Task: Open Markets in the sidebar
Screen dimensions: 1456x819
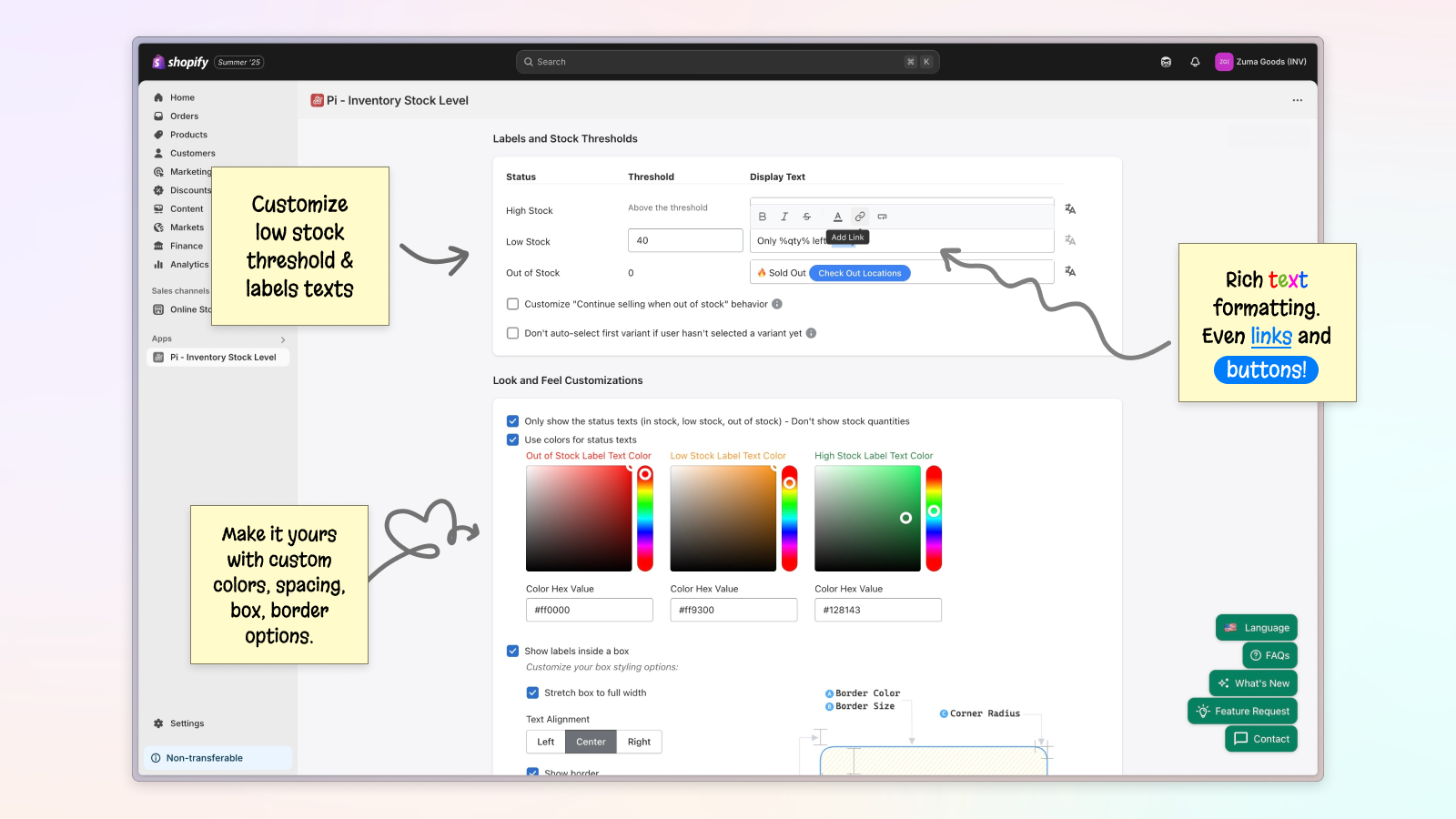Action: [x=187, y=227]
